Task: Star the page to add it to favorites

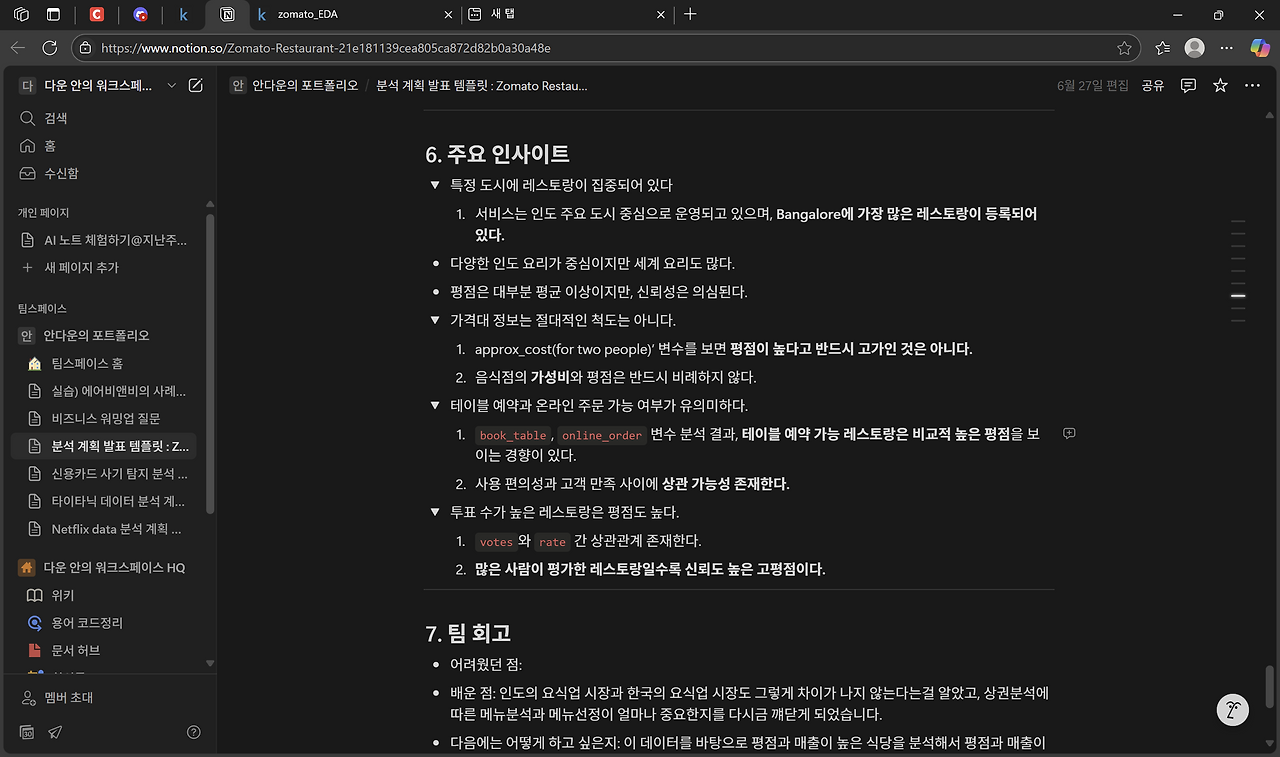Action: 1219,86
